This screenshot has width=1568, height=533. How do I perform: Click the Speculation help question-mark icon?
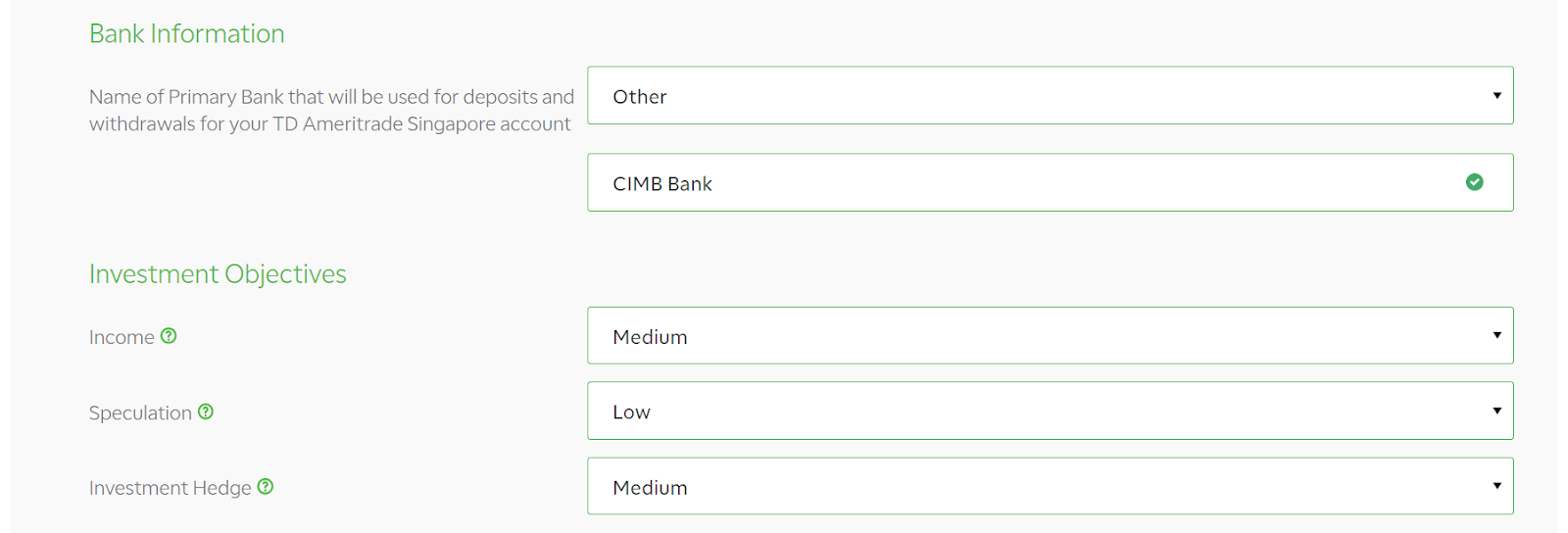pyautogui.click(x=206, y=412)
